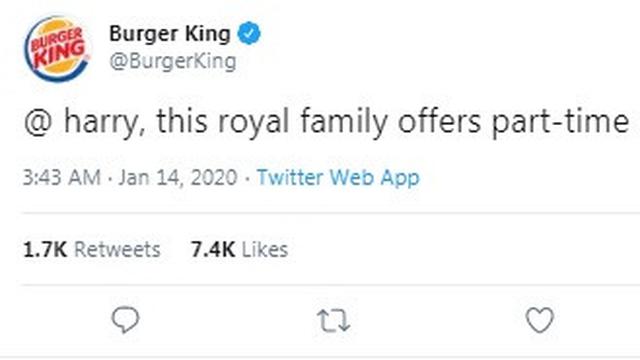This screenshot has height=360, width=640.
Task: View the 7.4K Likes list
Action: [240, 249]
